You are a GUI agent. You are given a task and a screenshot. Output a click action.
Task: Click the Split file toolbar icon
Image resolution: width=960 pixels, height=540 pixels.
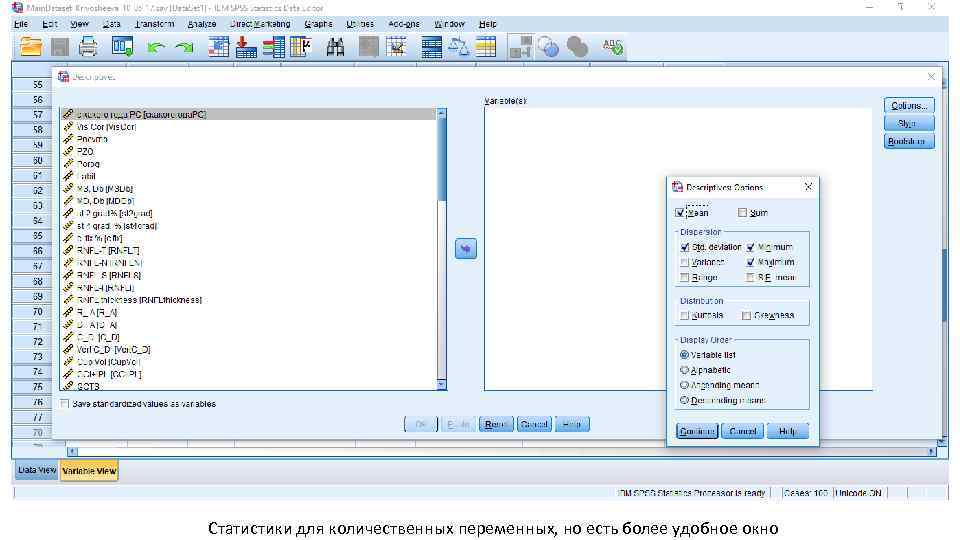pyautogui.click(x=431, y=47)
